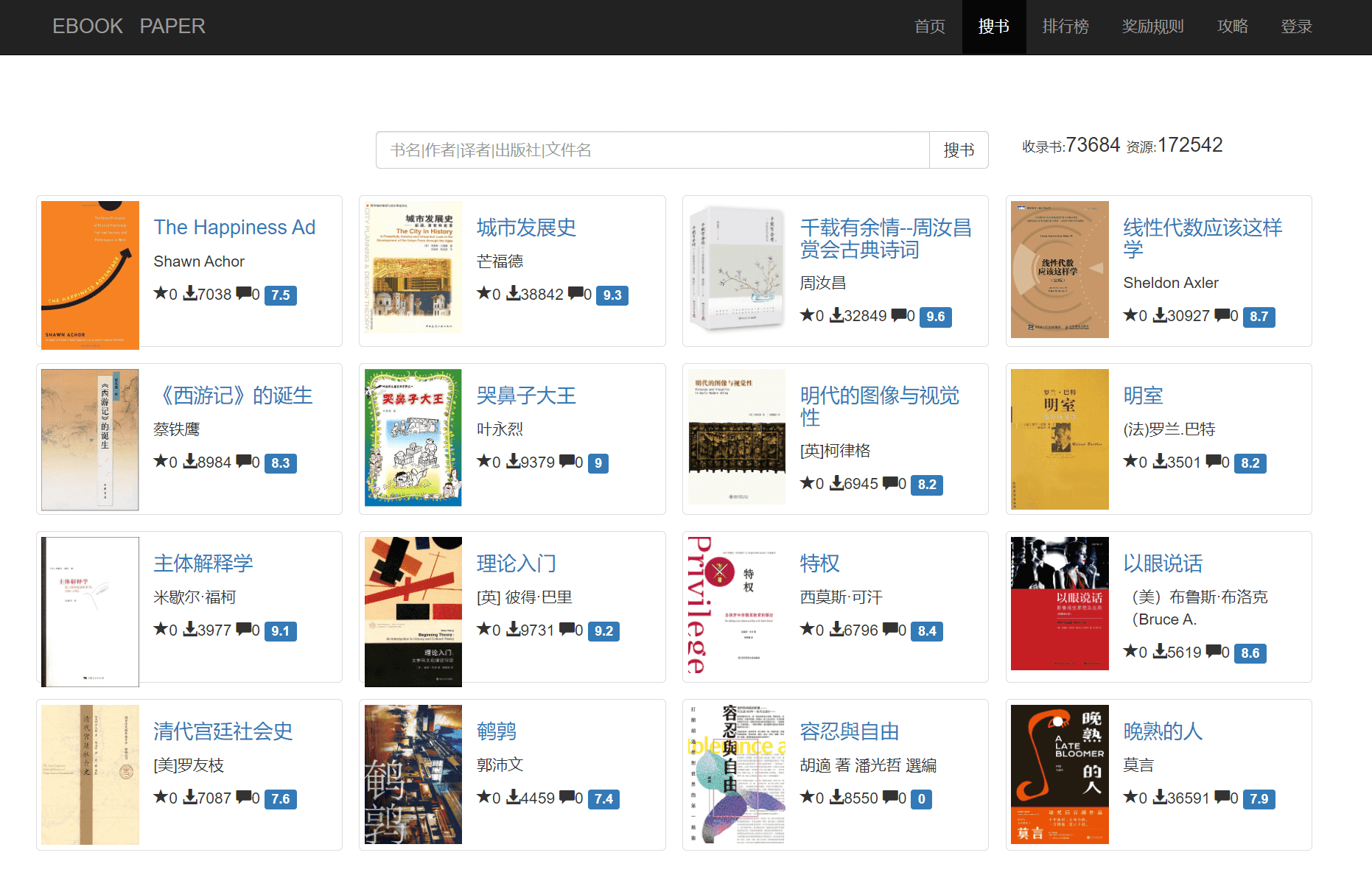Click the 鹌鹑 book cover image
This screenshot has width=1372, height=875.
tap(413, 774)
